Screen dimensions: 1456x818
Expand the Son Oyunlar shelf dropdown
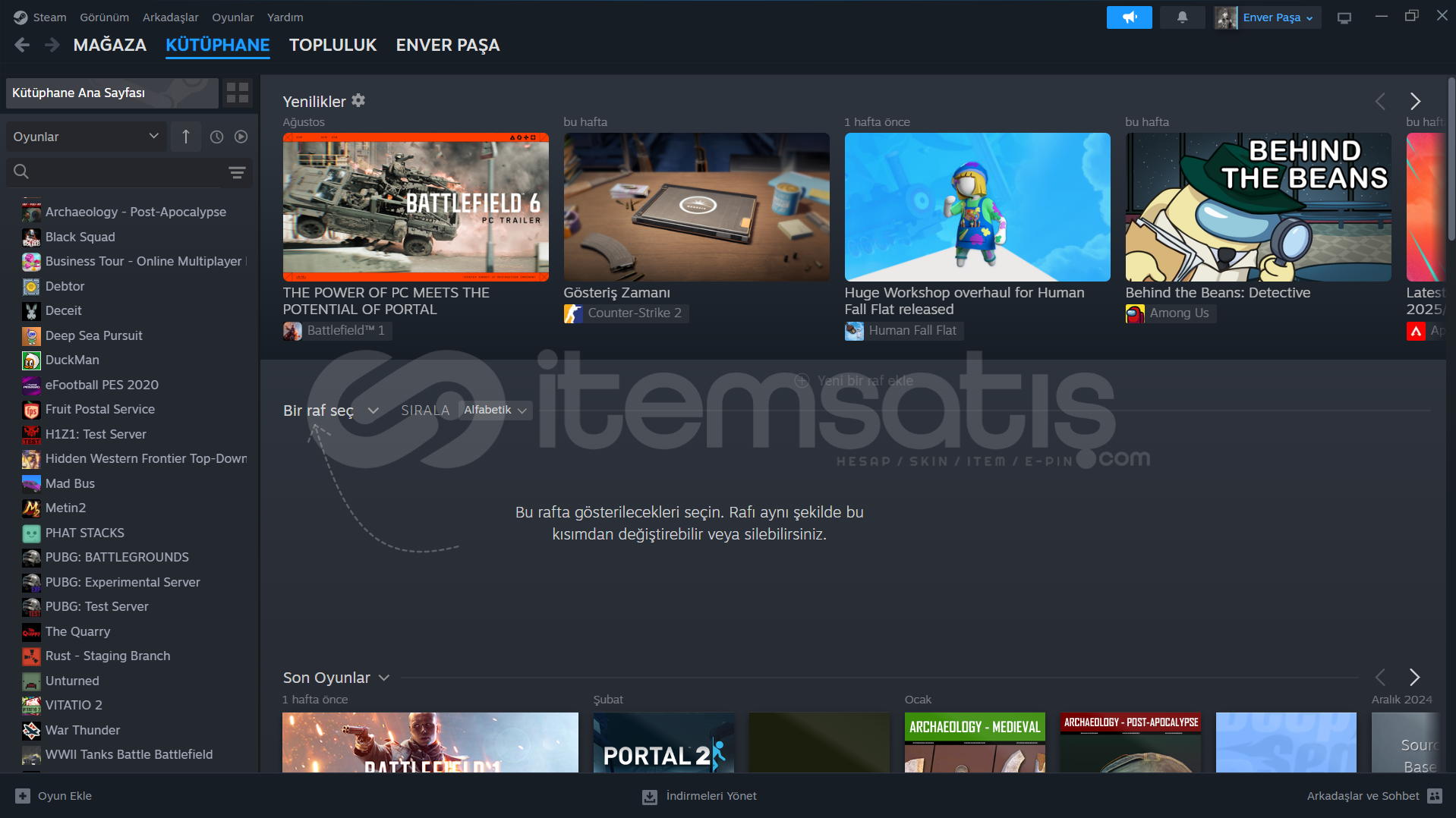click(383, 678)
